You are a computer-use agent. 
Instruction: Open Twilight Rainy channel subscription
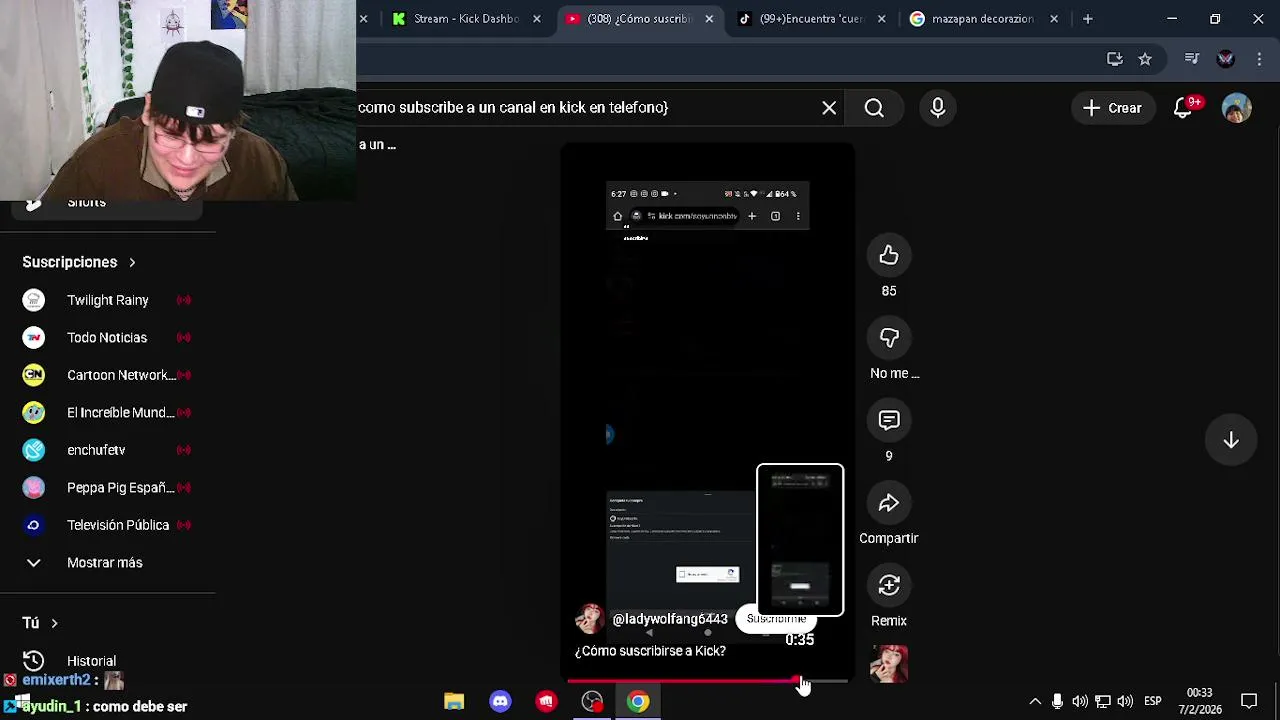click(108, 300)
